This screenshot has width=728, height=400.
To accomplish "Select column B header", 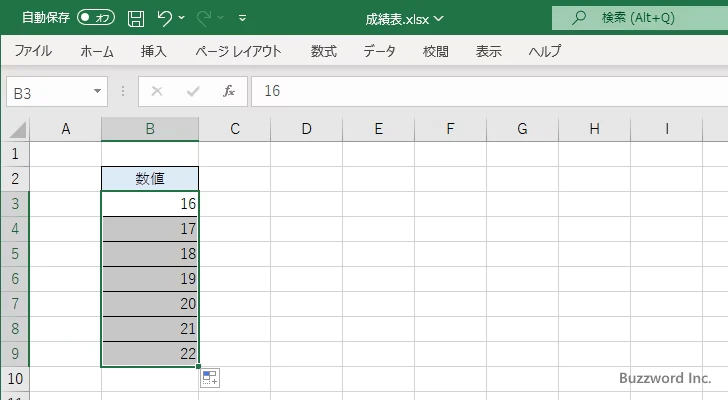I will pyautogui.click(x=150, y=129).
